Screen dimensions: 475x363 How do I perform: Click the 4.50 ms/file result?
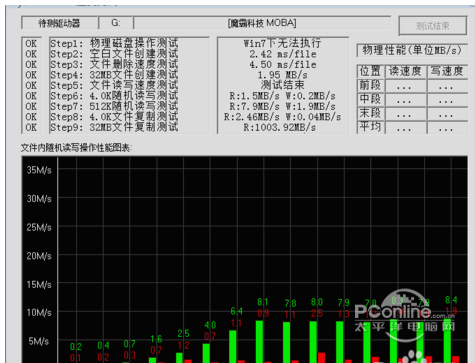point(283,64)
